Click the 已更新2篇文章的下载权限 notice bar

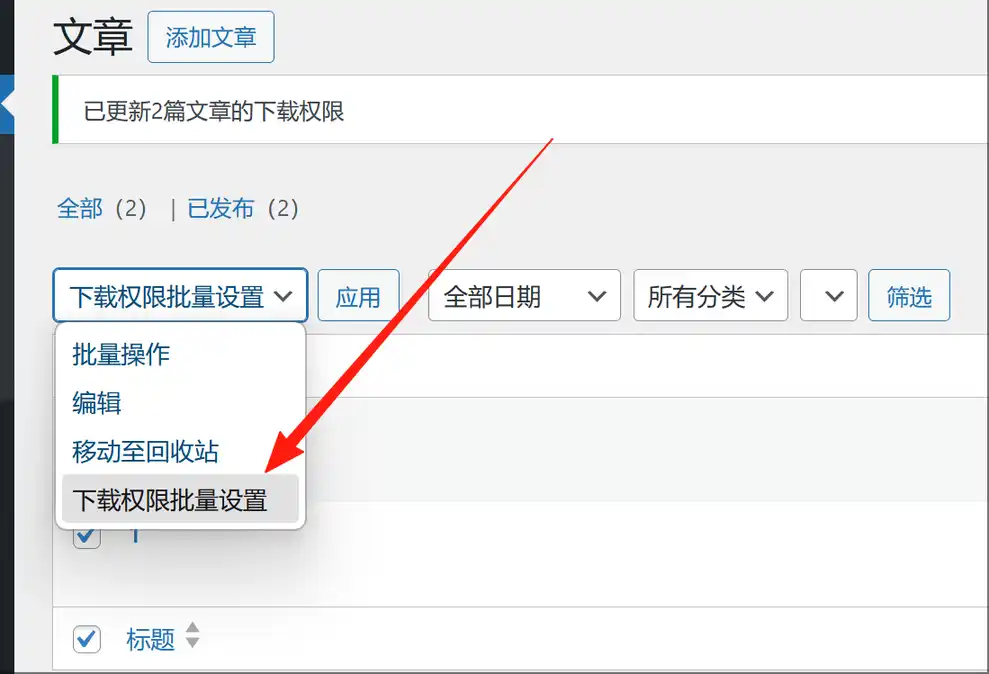point(520,110)
